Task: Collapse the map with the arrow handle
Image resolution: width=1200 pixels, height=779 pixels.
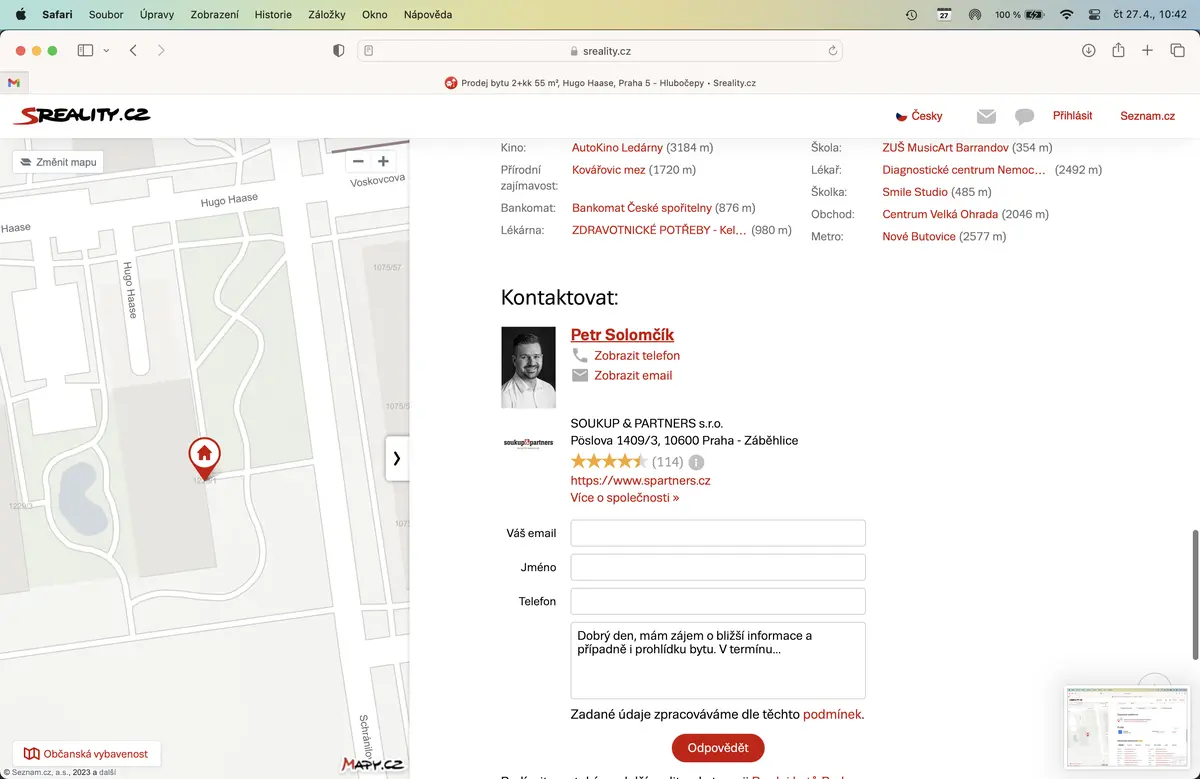Action: click(397, 458)
